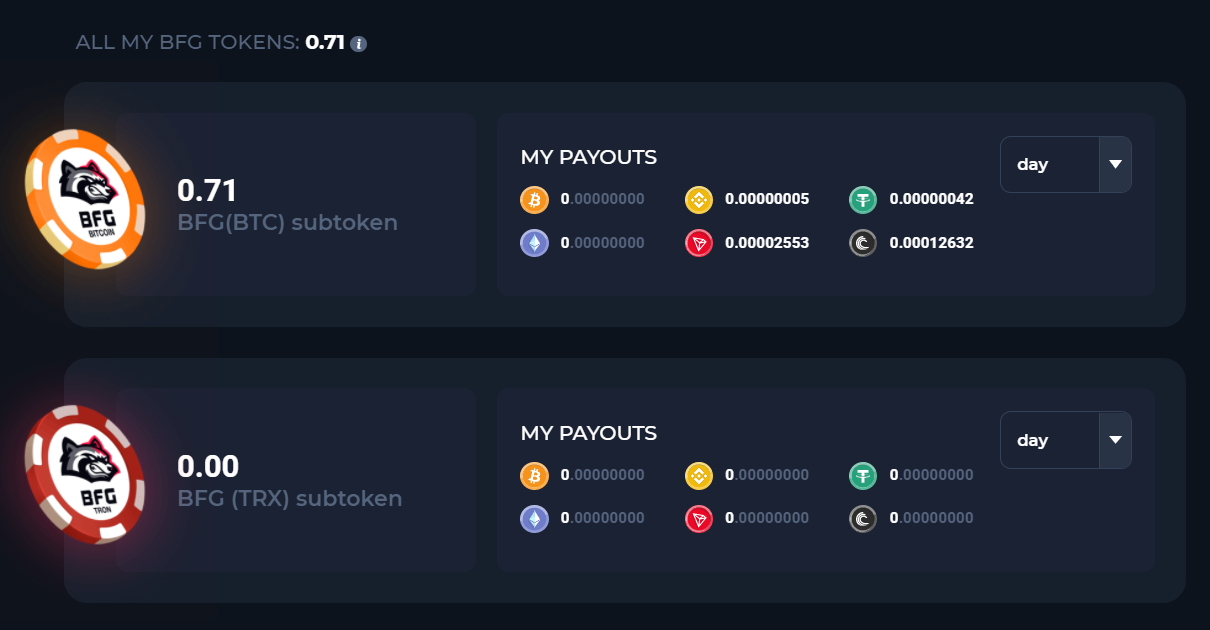Click the 0.00 BFG (TRX) subtoken balance
This screenshot has height=630, width=1210.
click(208, 466)
